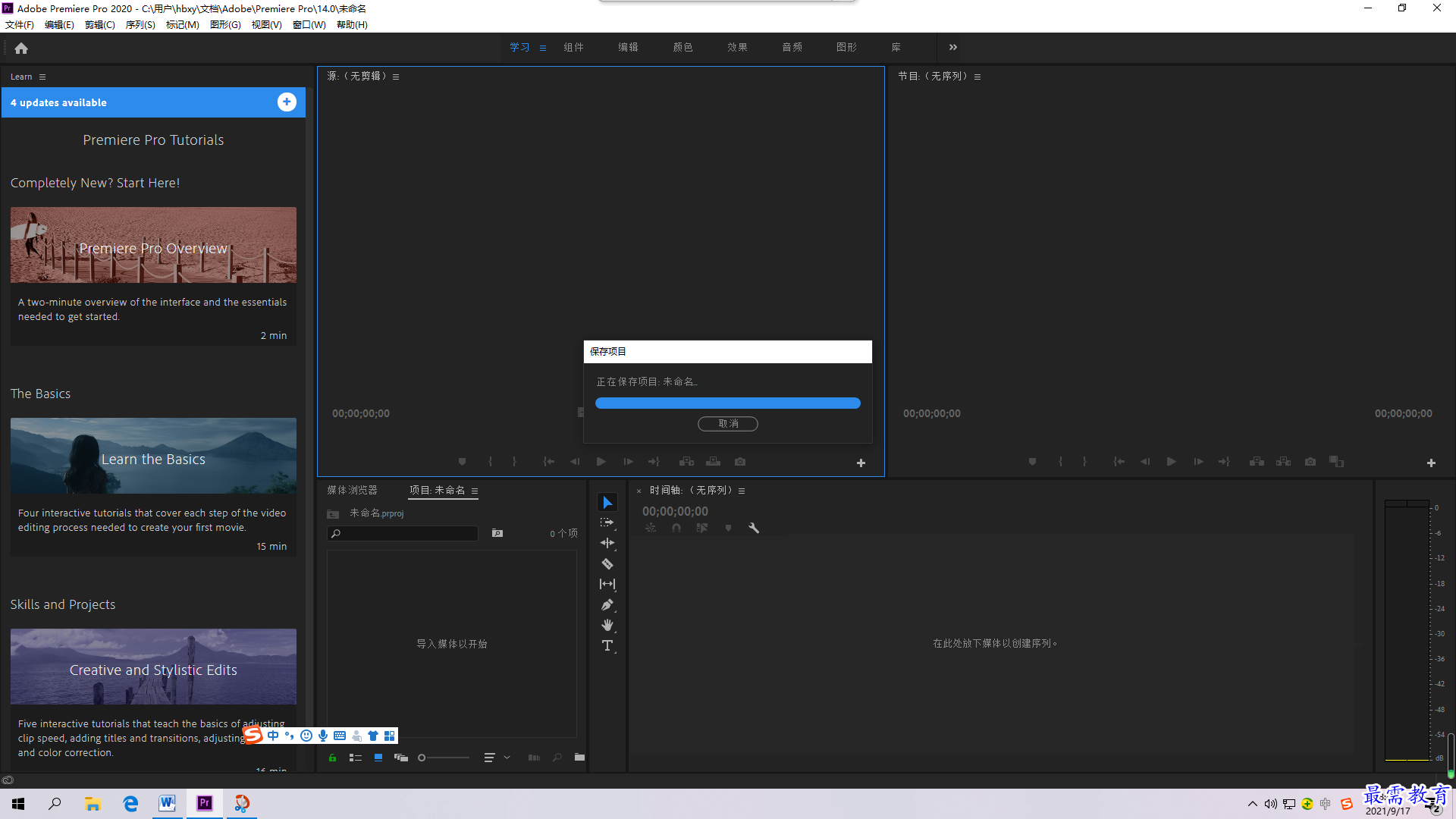The width and height of the screenshot is (1456, 819).
Task: Toggle the project writable lock icon
Action: pos(332,757)
